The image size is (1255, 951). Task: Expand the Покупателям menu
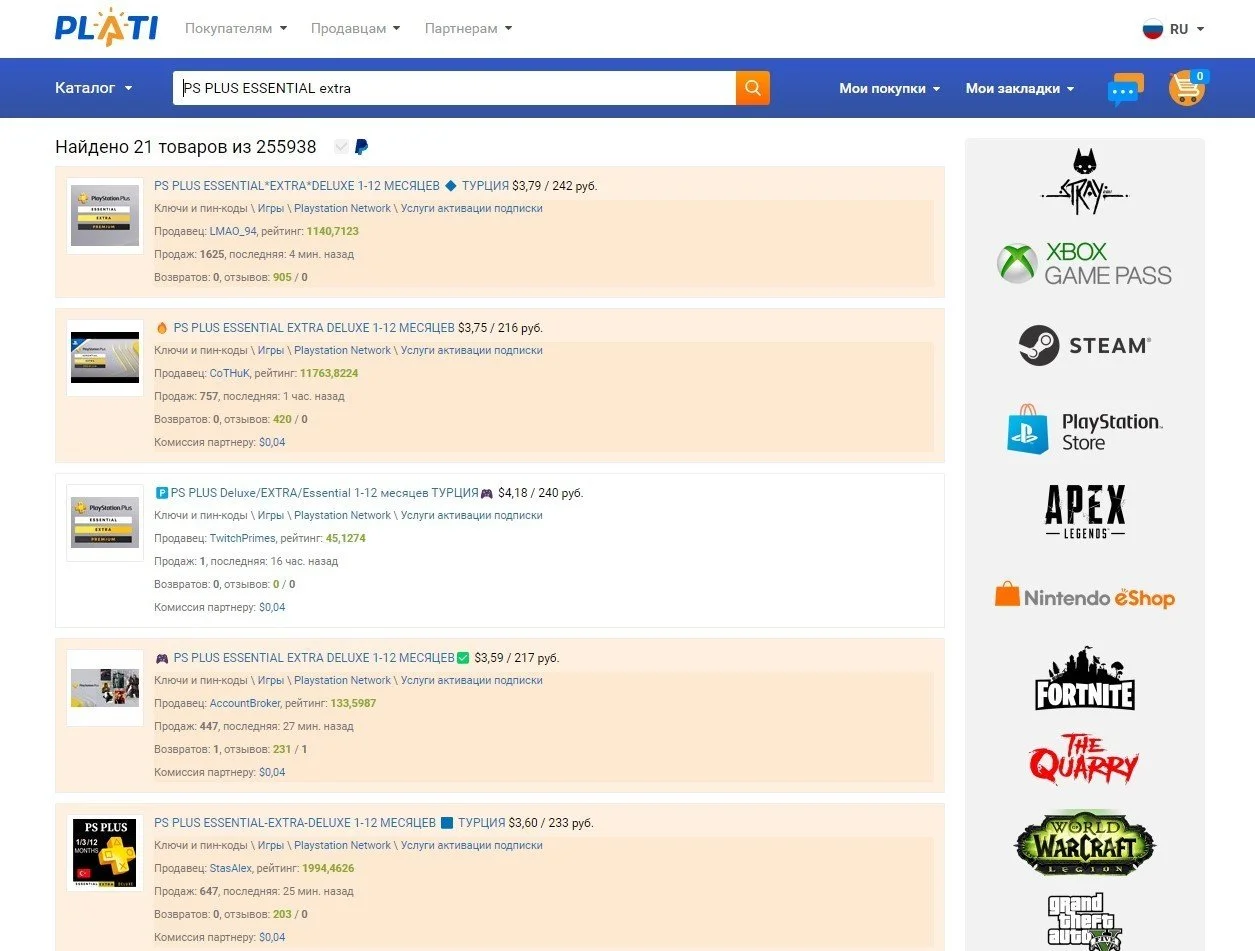[236, 29]
